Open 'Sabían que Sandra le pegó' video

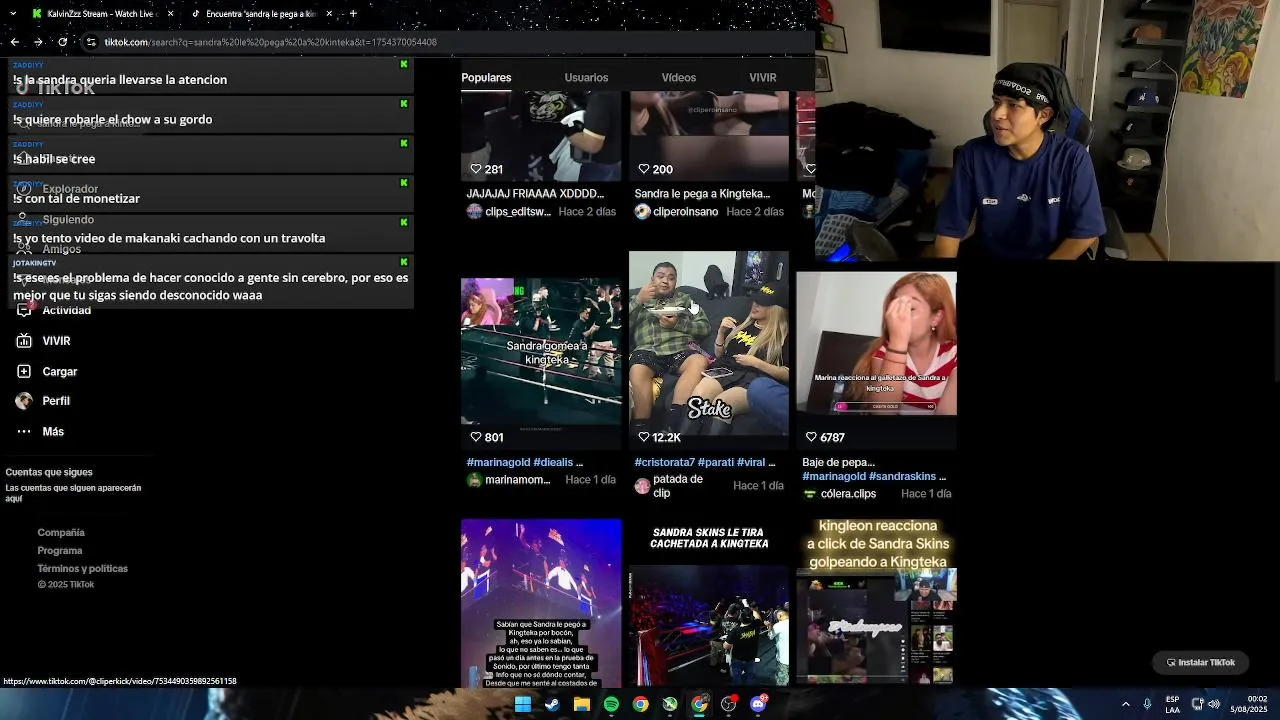pyautogui.click(x=541, y=603)
